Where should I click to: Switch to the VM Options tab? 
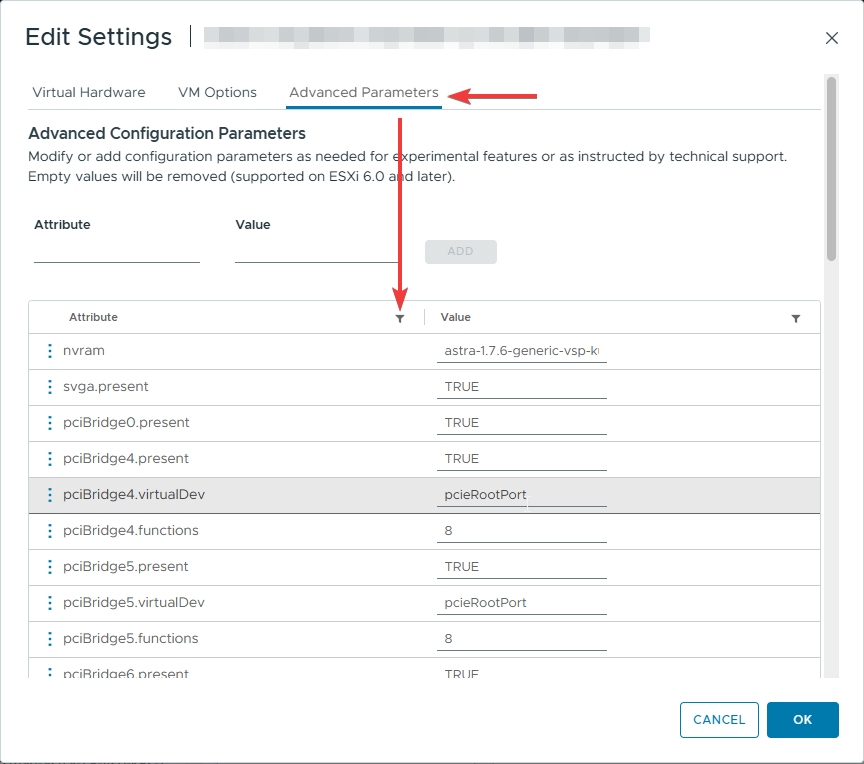click(x=217, y=92)
